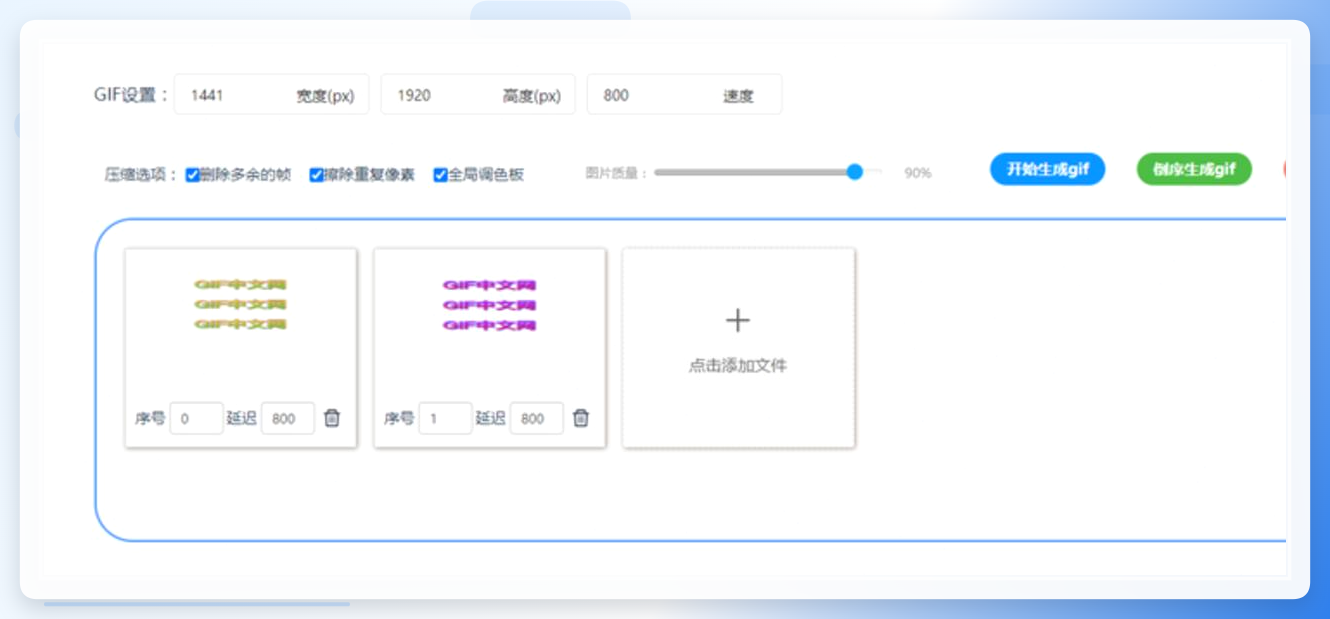Image resolution: width=1330 pixels, height=619 pixels.
Task: Click the 序号 field with value 1
Action: (445, 419)
